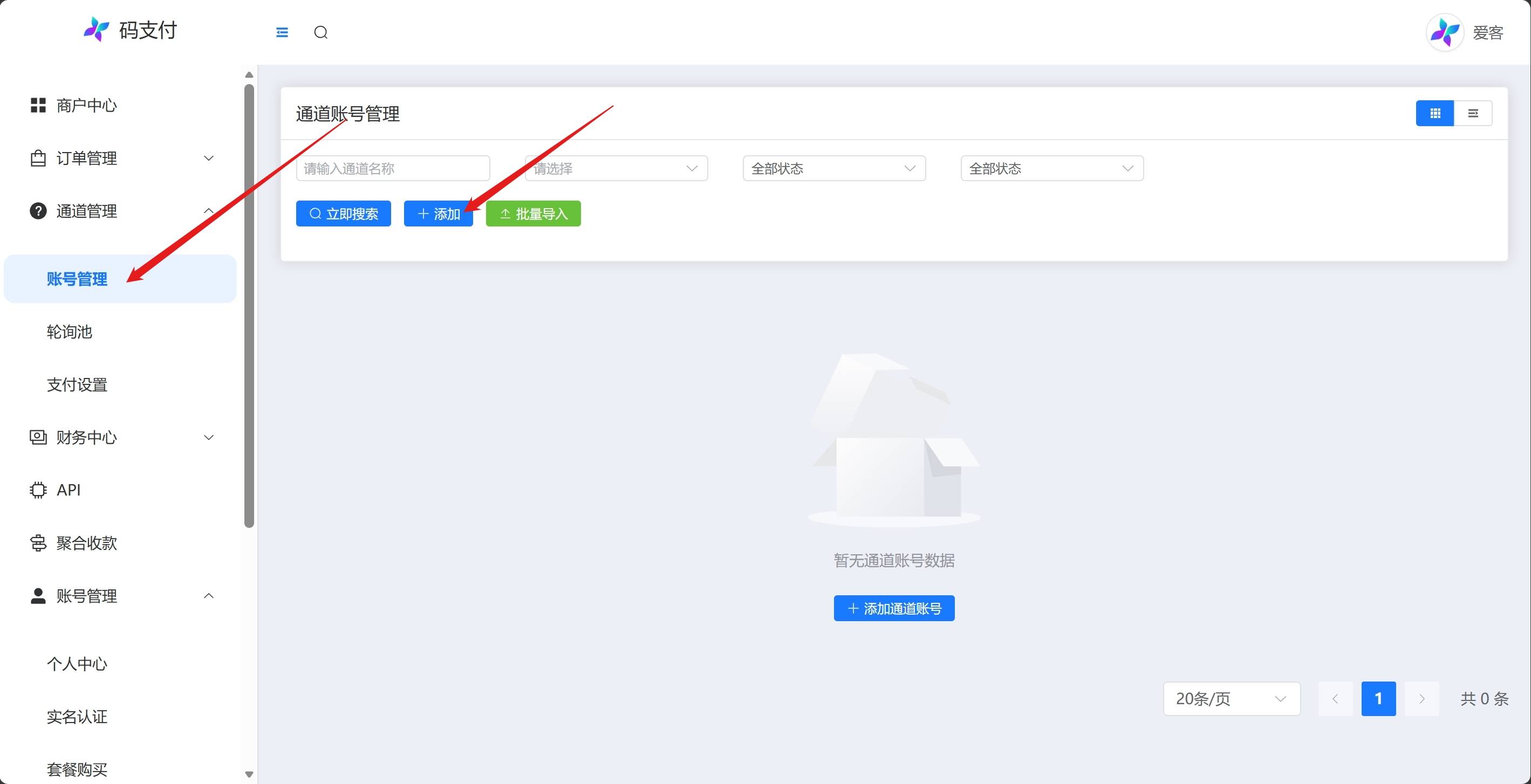Screen dimensions: 1531x784
Task: Select 账号管理 under 通道管理
Action: [120, 279]
